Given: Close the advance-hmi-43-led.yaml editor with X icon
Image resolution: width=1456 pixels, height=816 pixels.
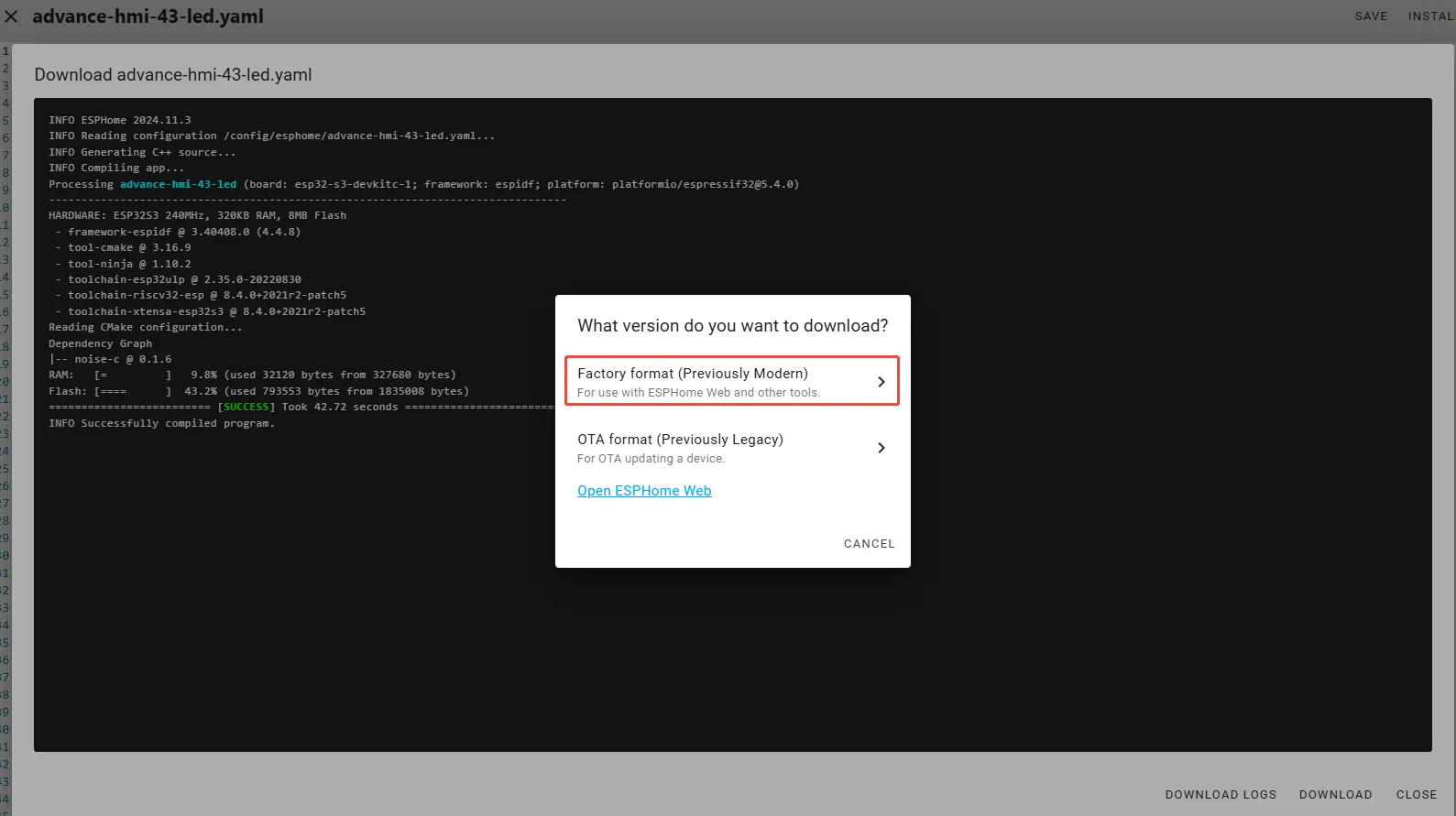Looking at the screenshot, I should 11,16.
